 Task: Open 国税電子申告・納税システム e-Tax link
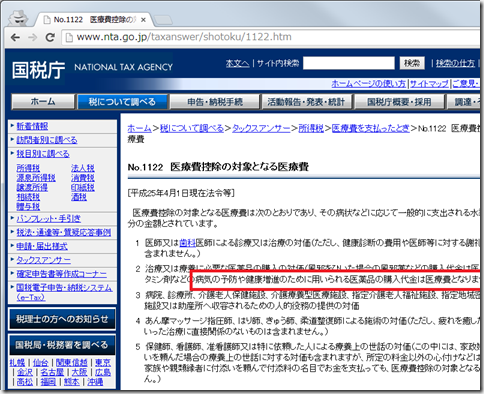click(x=64, y=292)
